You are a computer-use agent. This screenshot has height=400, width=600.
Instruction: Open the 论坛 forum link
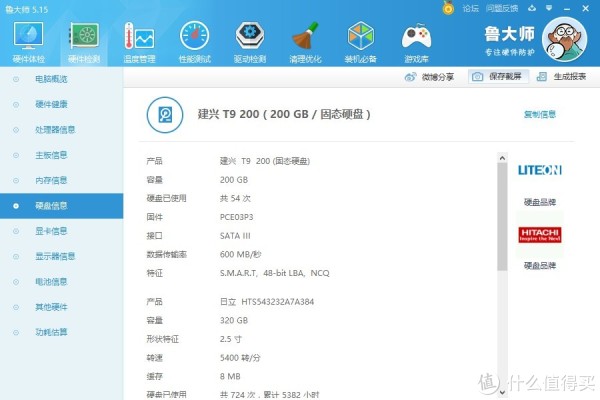470,8
